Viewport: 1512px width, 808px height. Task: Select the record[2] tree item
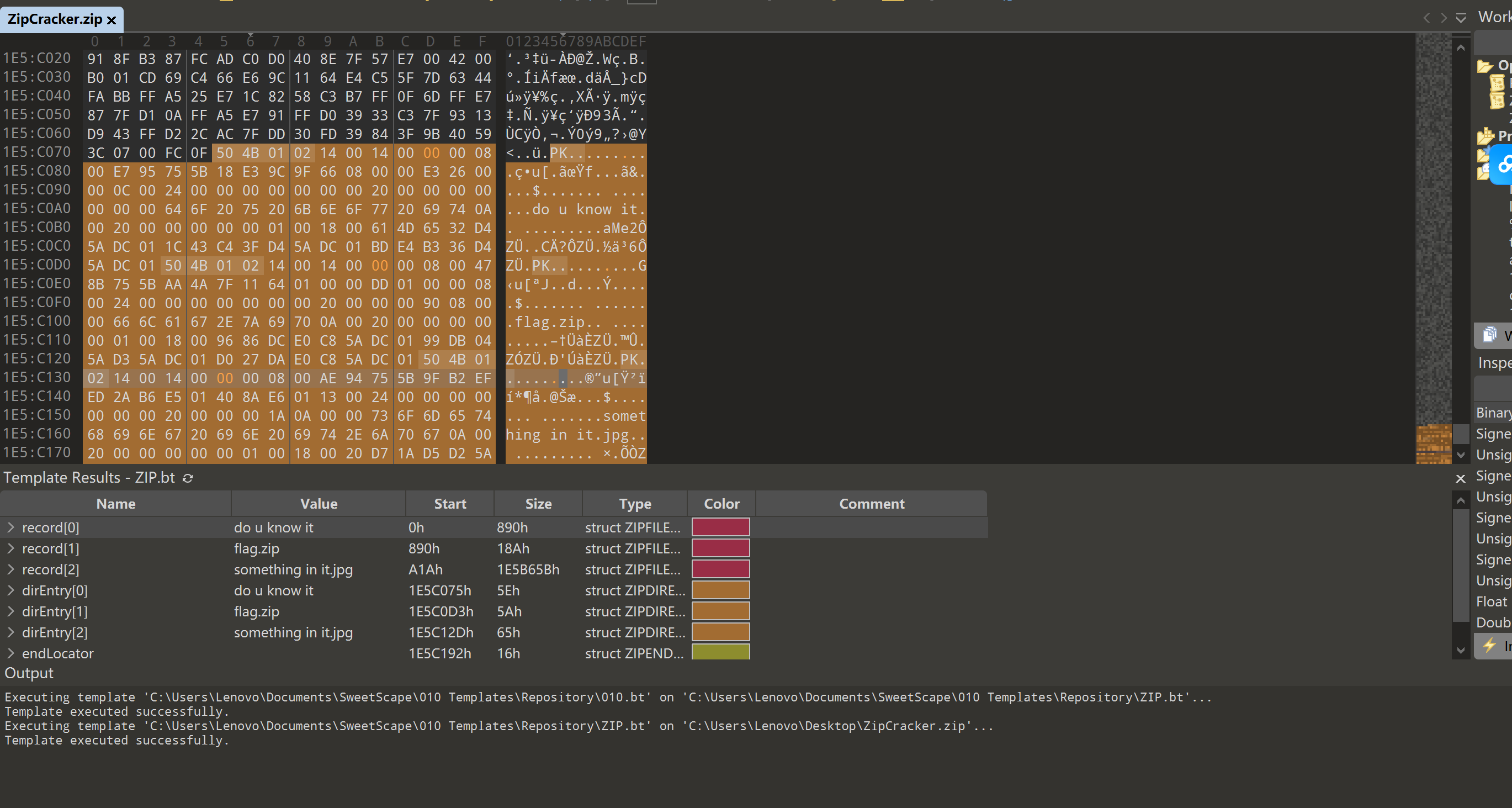tap(50, 569)
